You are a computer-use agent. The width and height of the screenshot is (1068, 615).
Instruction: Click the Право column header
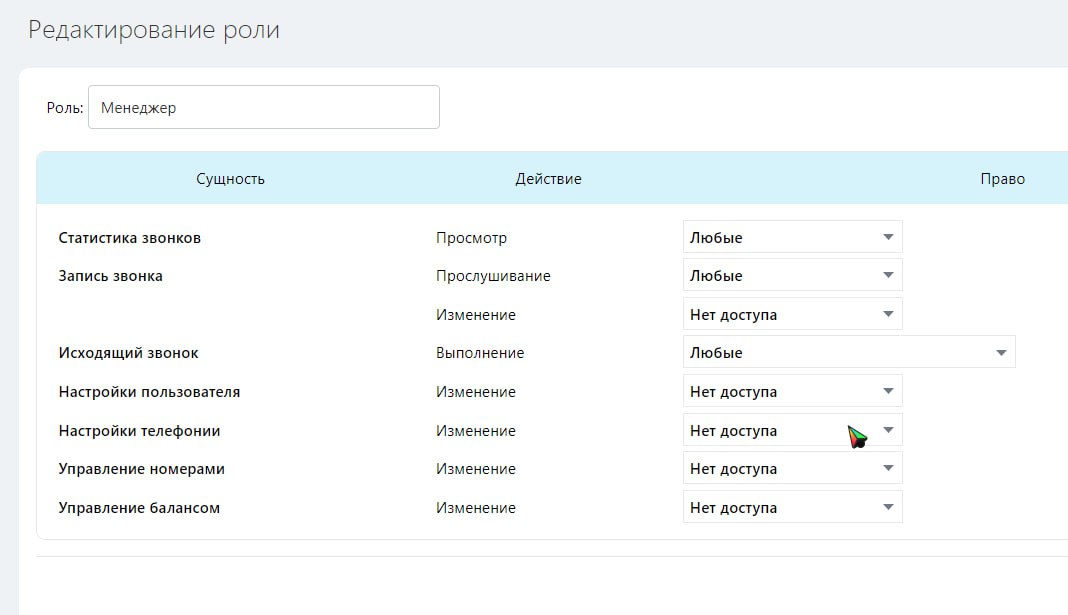1002,179
